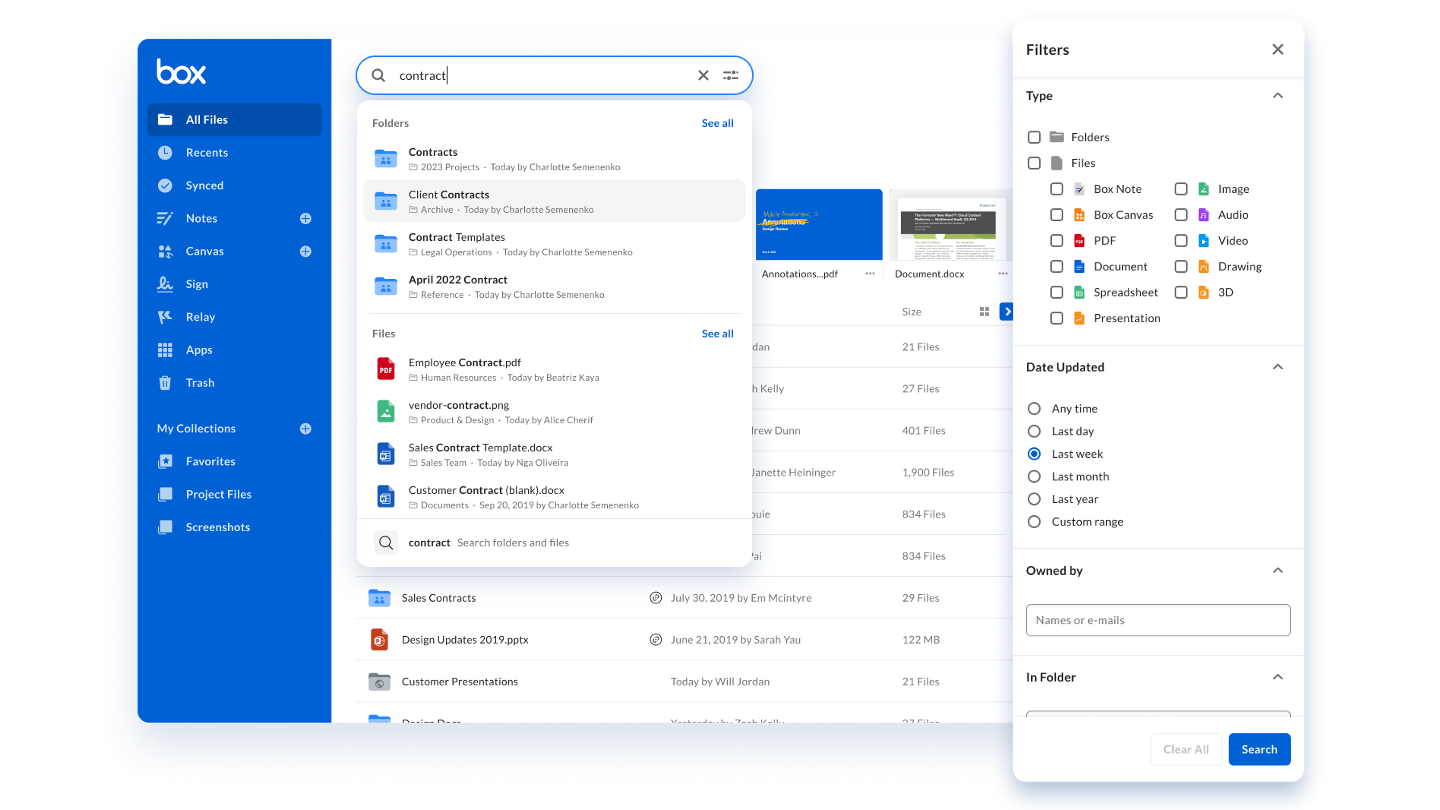
Task: Check the Folders type checkbox
Action: pos(1034,137)
